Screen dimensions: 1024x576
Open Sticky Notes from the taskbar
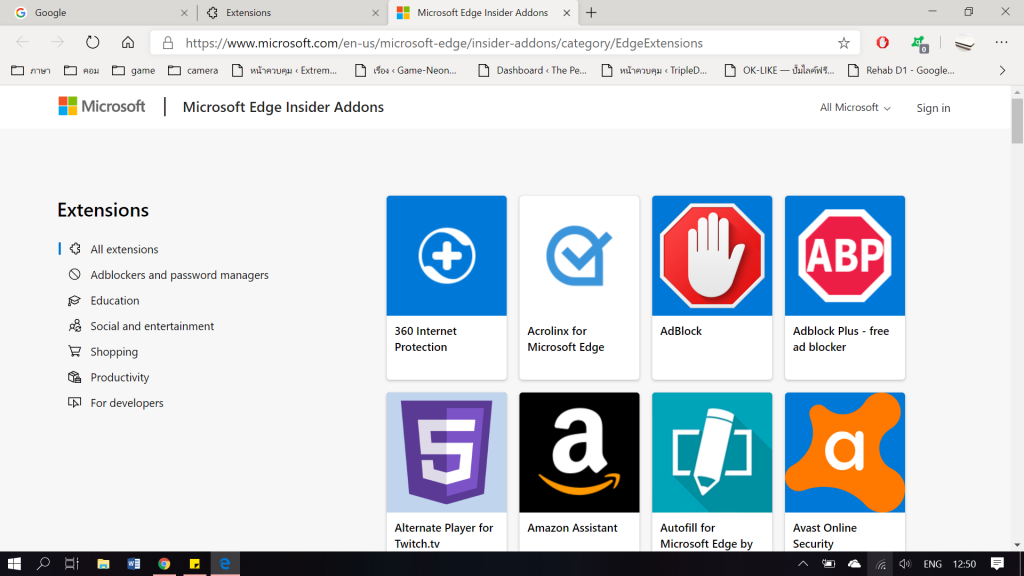pyautogui.click(x=195, y=564)
